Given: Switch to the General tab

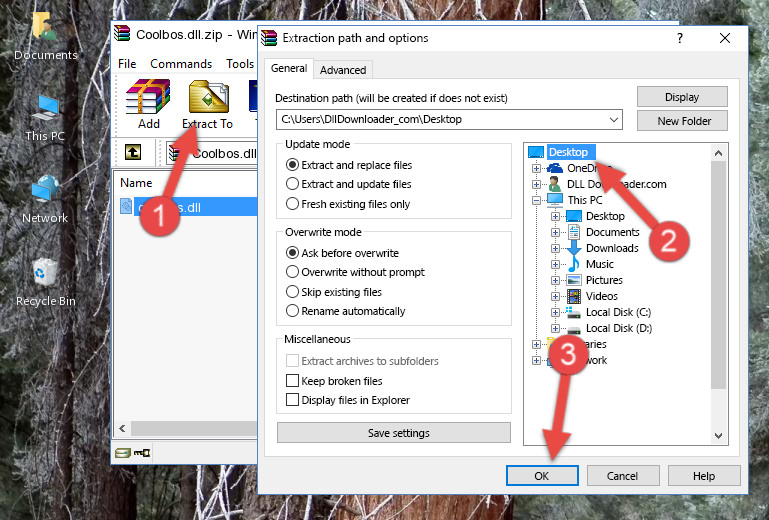Looking at the screenshot, I should point(289,68).
